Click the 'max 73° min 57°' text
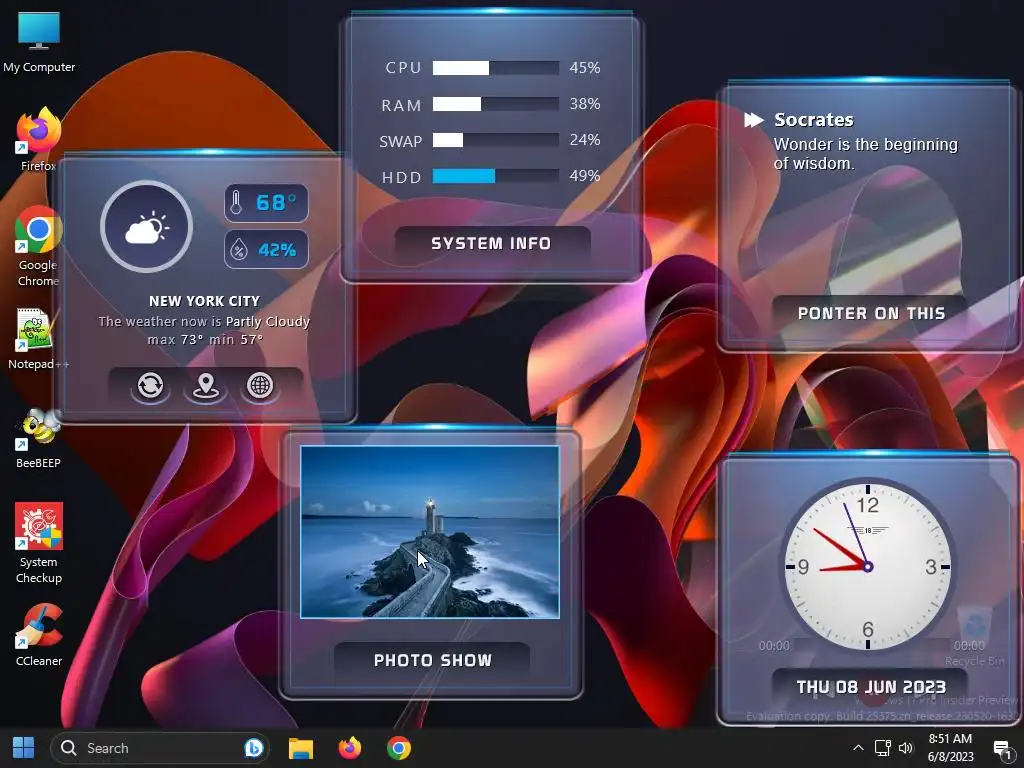 click(x=205, y=340)
